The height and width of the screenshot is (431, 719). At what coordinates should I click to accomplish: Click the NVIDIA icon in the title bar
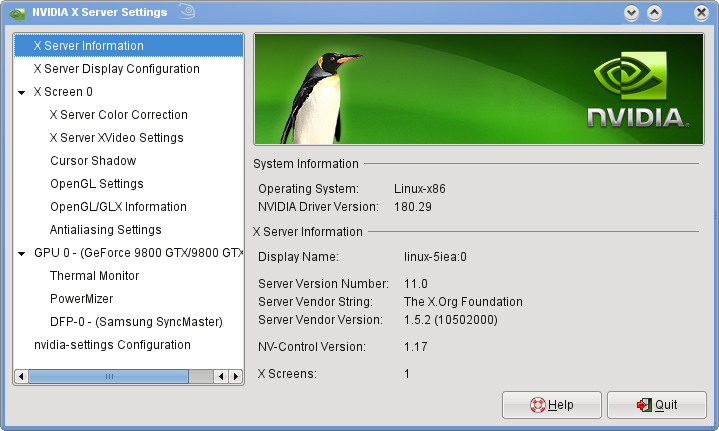tap(17, 12)
